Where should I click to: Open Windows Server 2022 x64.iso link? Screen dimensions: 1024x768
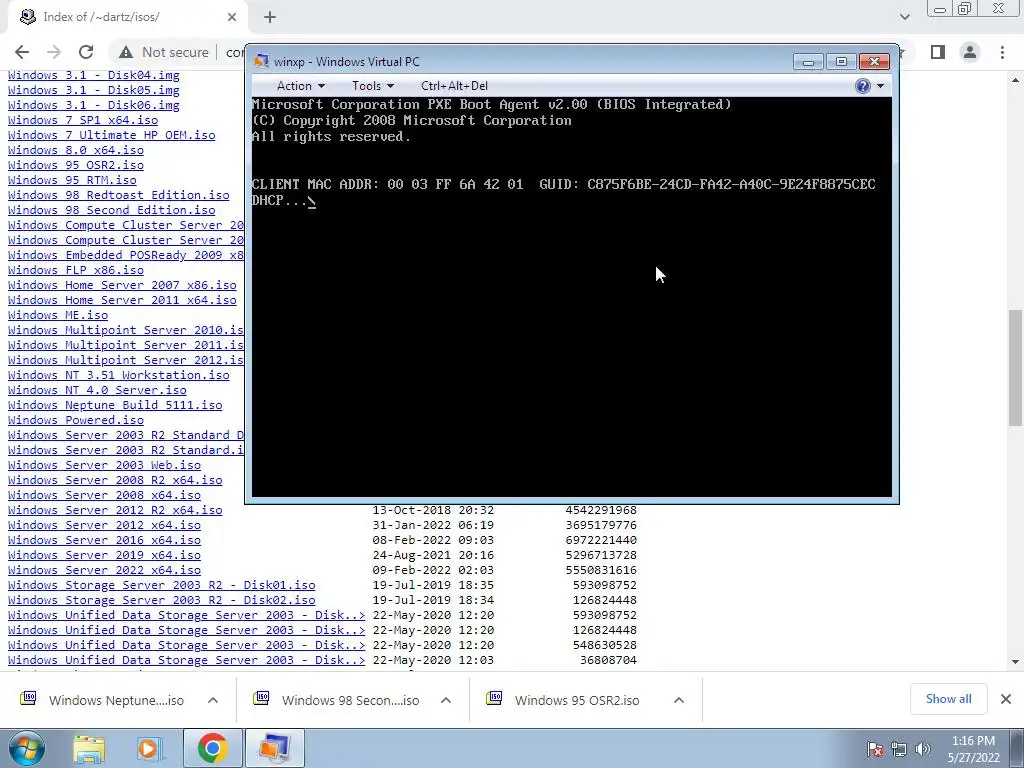(104, 571)
